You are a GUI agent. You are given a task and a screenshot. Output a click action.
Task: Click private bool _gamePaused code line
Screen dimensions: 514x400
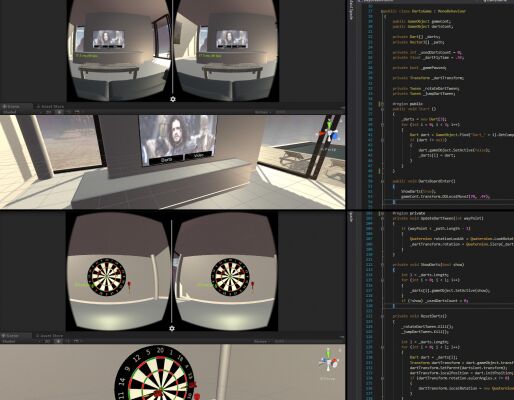pyautogui.click(x=419, y=68)
